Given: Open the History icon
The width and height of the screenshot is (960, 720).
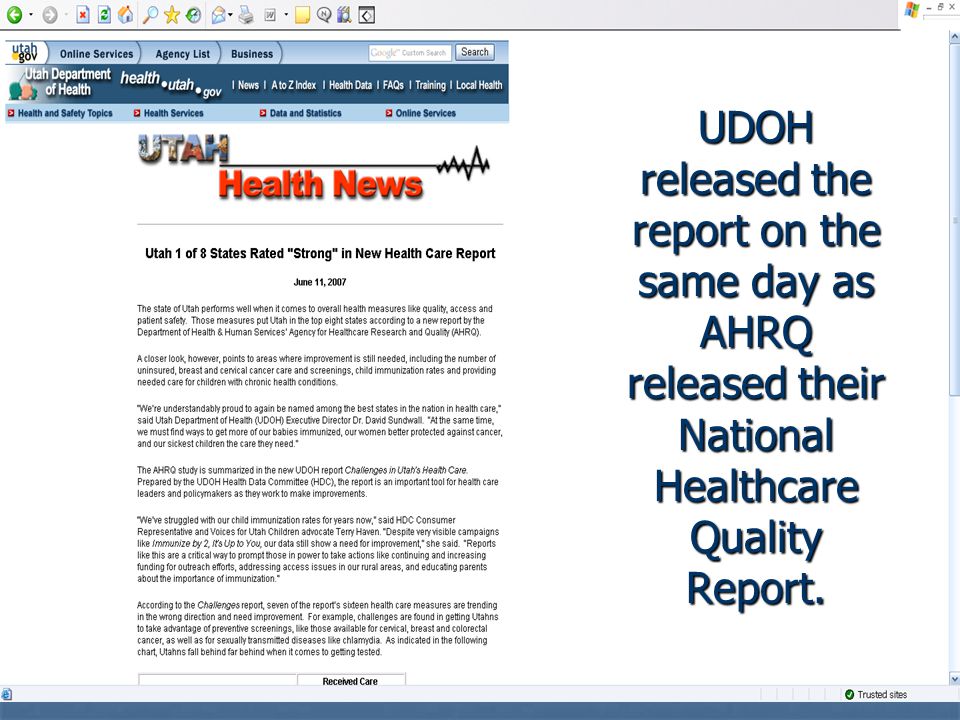Looking at the screenshot, I should tap(193, 15).
